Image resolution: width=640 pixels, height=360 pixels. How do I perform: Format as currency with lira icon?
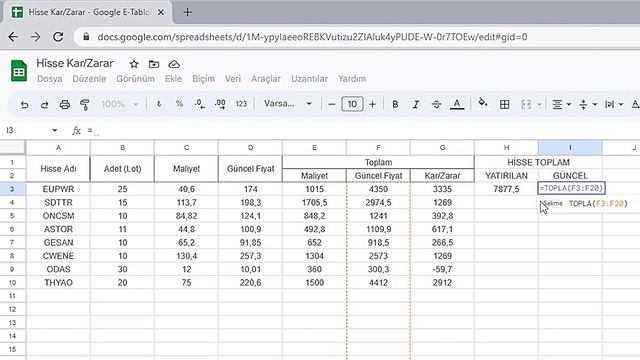tap(159, 104)
